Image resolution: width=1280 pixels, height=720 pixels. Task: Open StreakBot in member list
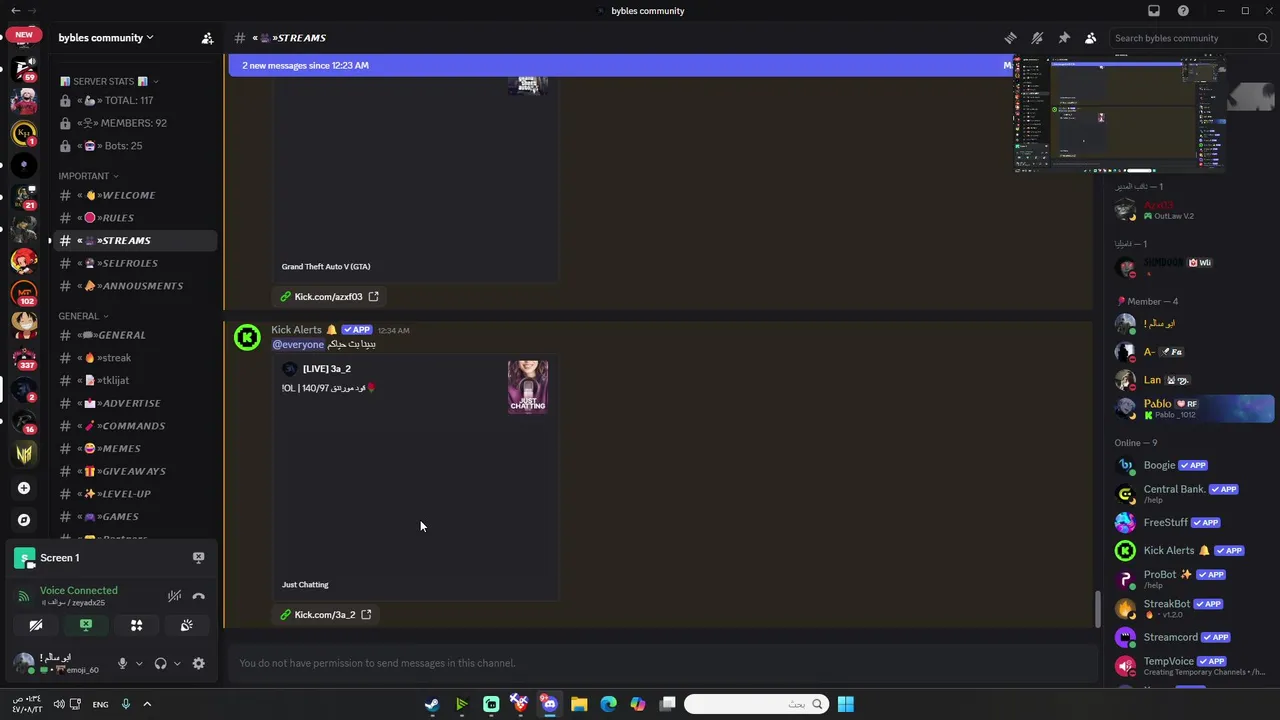(1194, 608)
